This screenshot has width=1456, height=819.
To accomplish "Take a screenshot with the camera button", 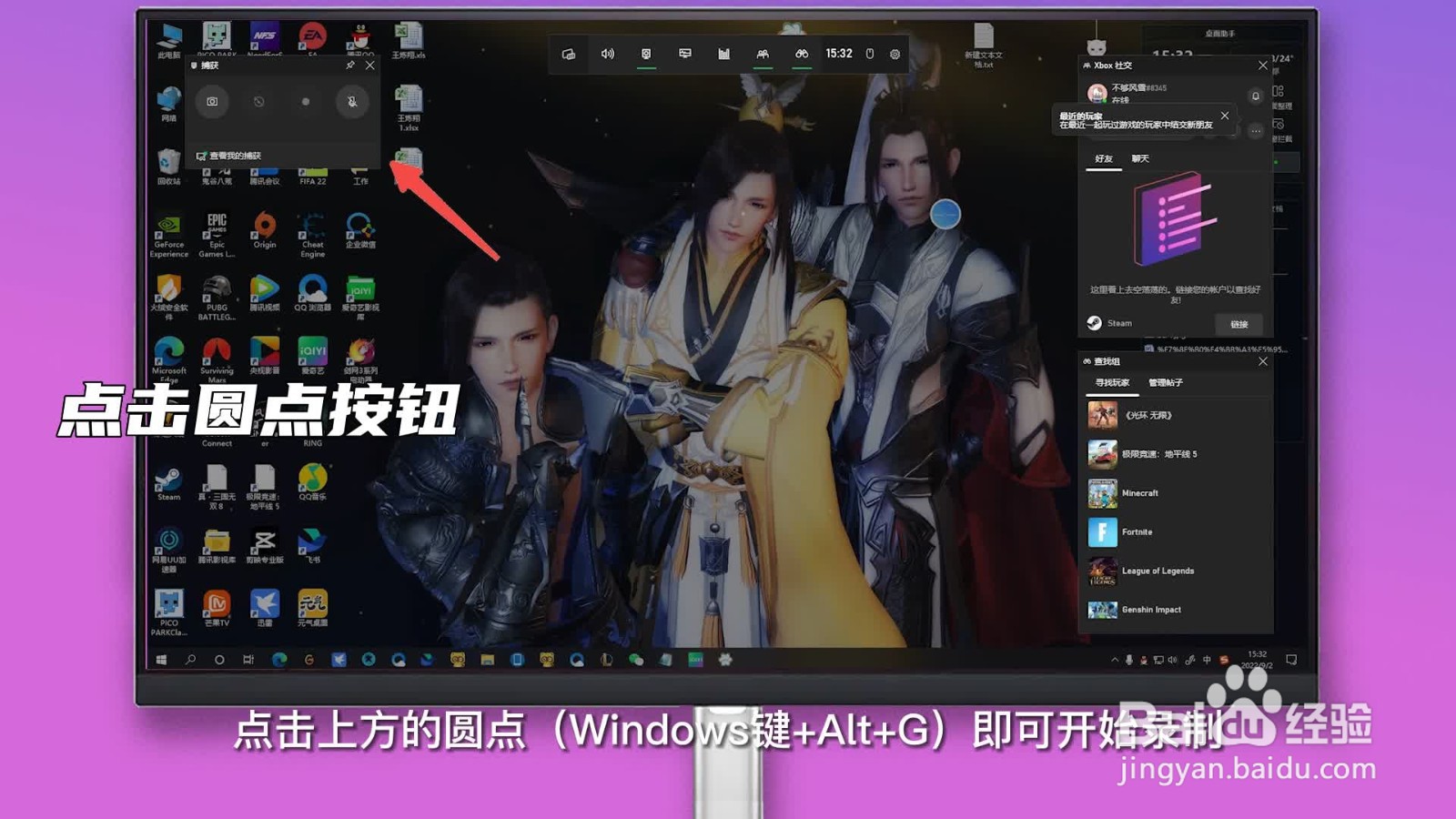I will (x=212, y=102).
